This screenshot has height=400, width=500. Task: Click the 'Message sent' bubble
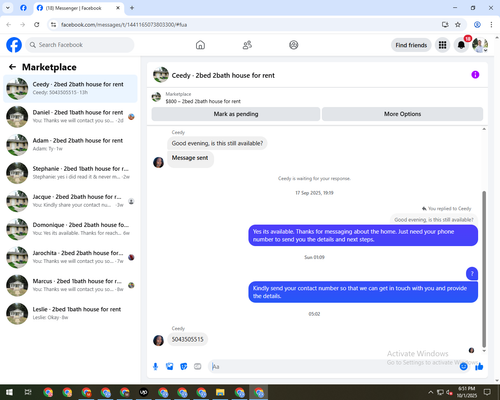tap(190, 158)
